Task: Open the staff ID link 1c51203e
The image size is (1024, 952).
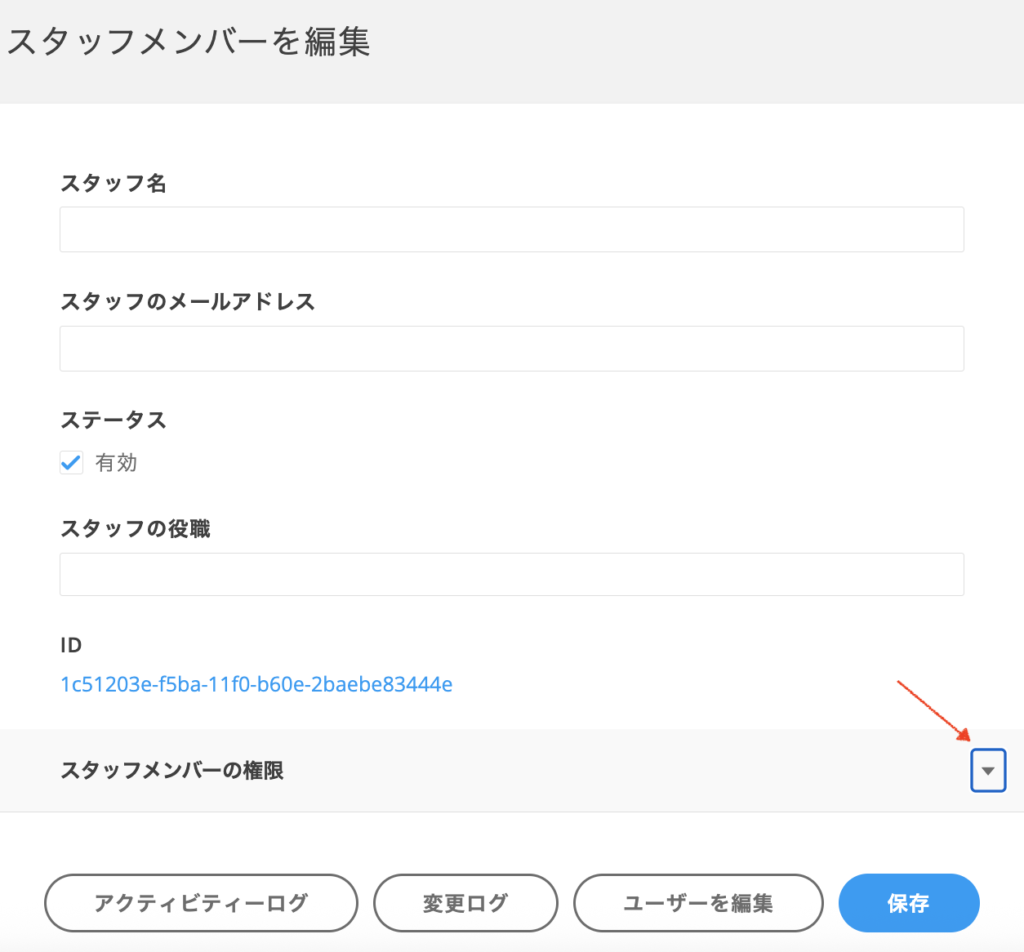Action: (257, 685)
